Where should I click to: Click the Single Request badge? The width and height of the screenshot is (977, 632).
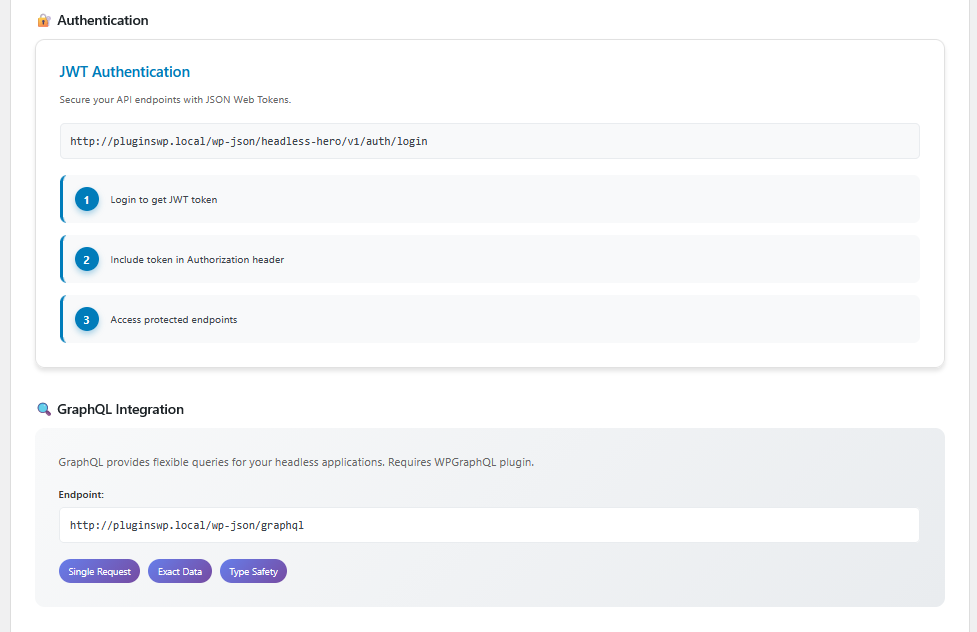coord(99,572)
